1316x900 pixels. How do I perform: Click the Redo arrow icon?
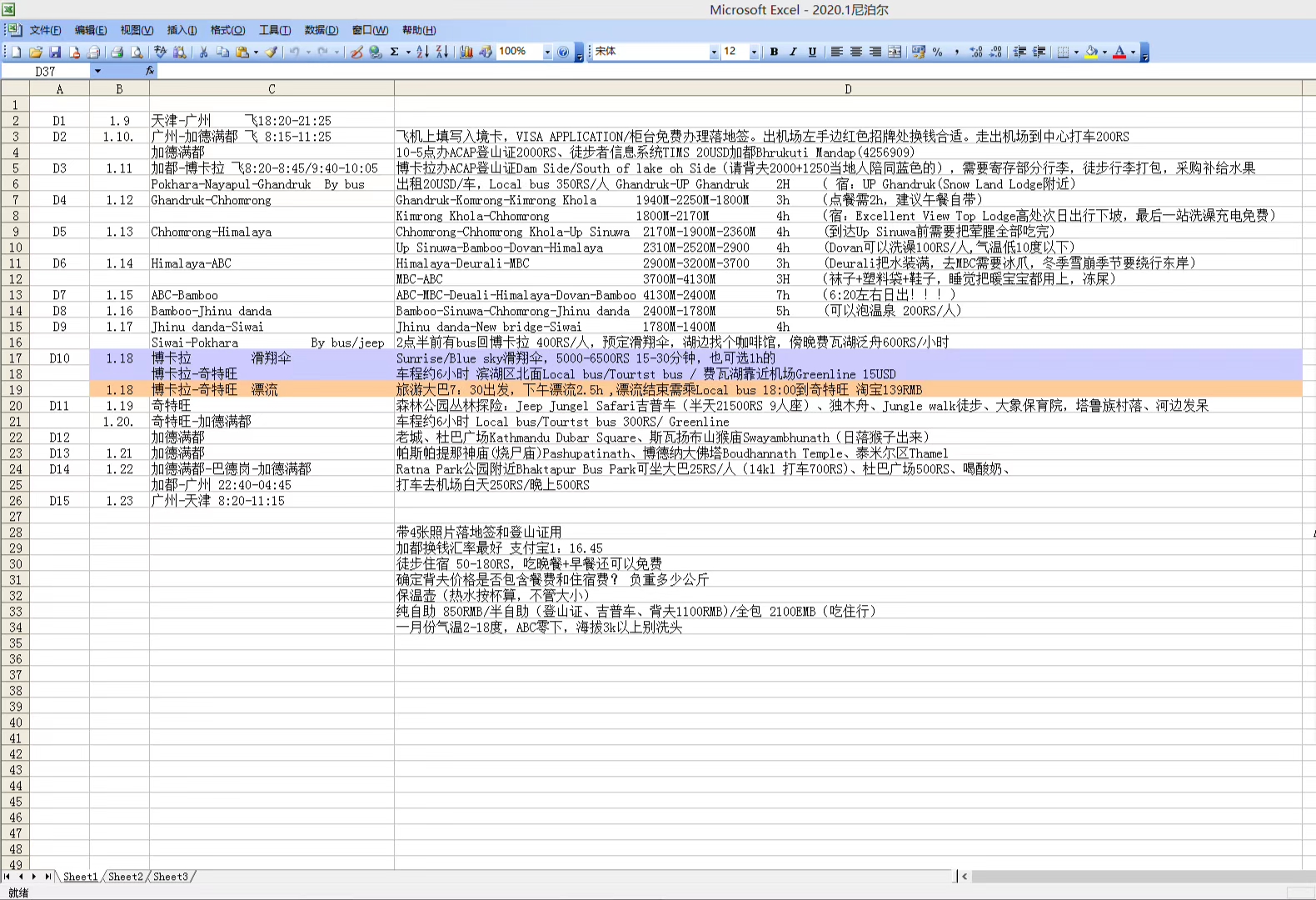click(322, 52)
